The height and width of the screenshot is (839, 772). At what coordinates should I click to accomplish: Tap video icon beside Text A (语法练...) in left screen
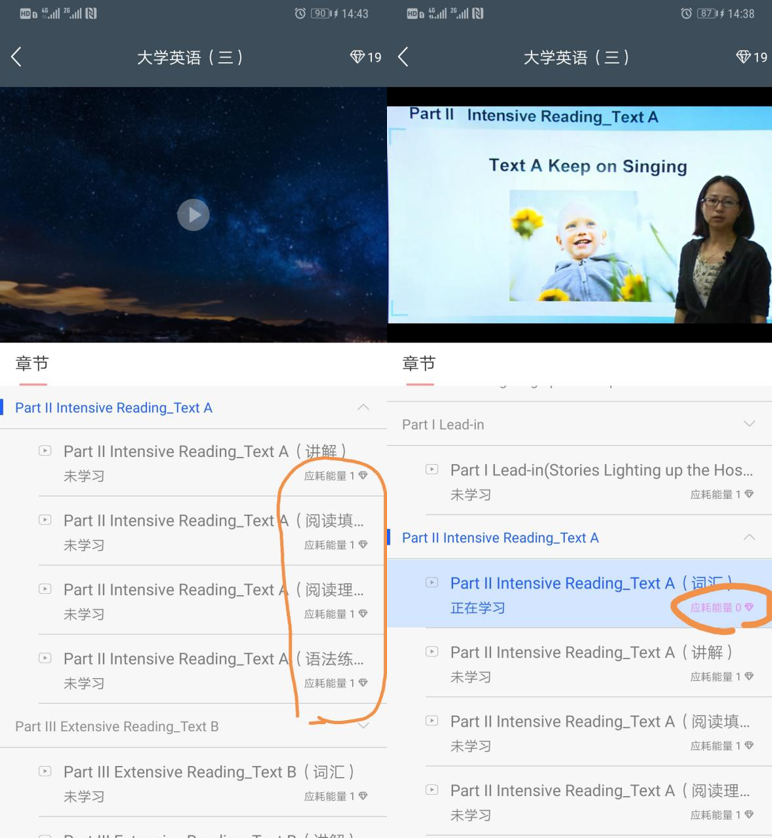click(45, 658)
